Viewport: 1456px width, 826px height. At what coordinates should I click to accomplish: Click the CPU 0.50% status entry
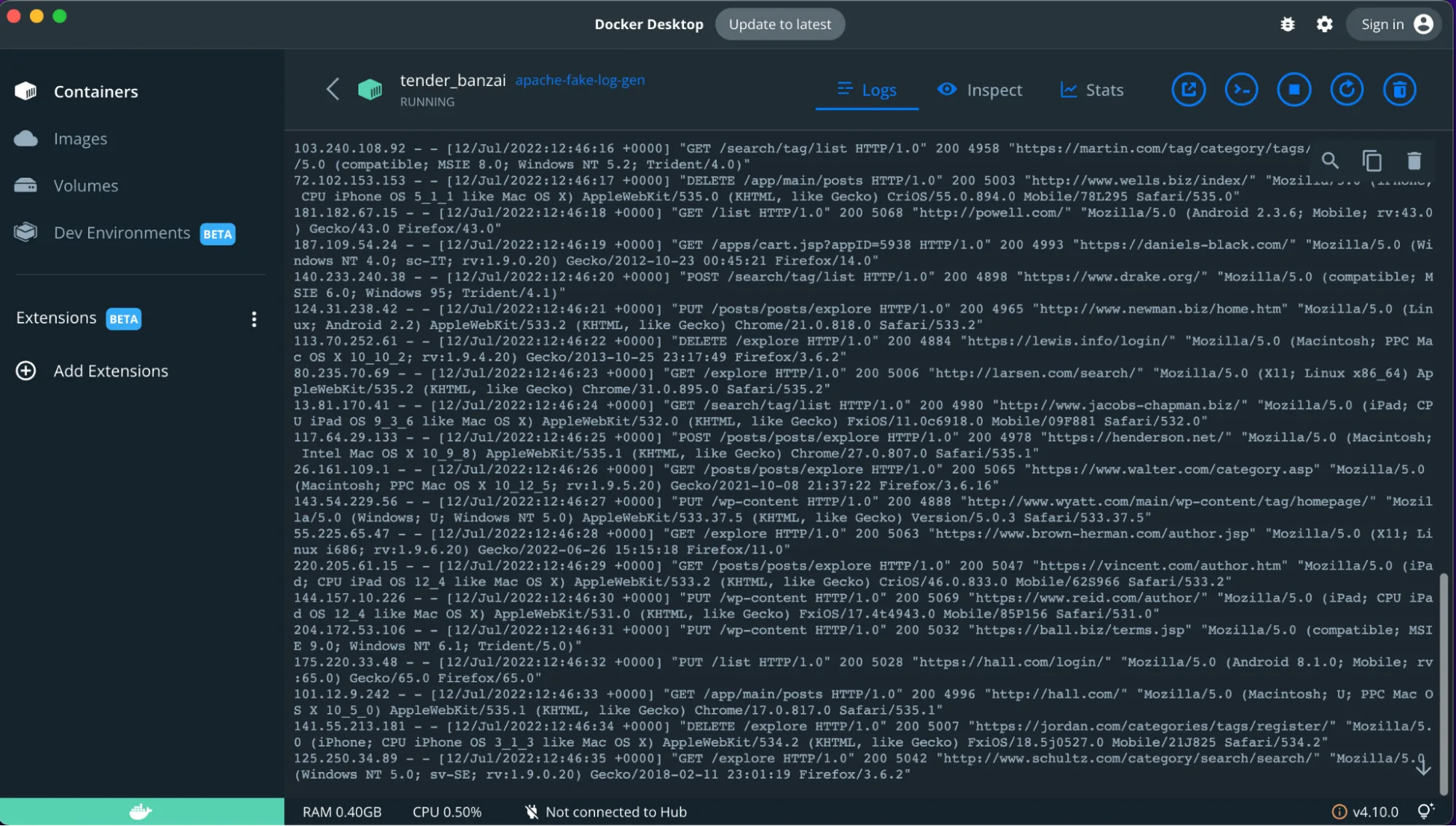[x=446, y=811]
